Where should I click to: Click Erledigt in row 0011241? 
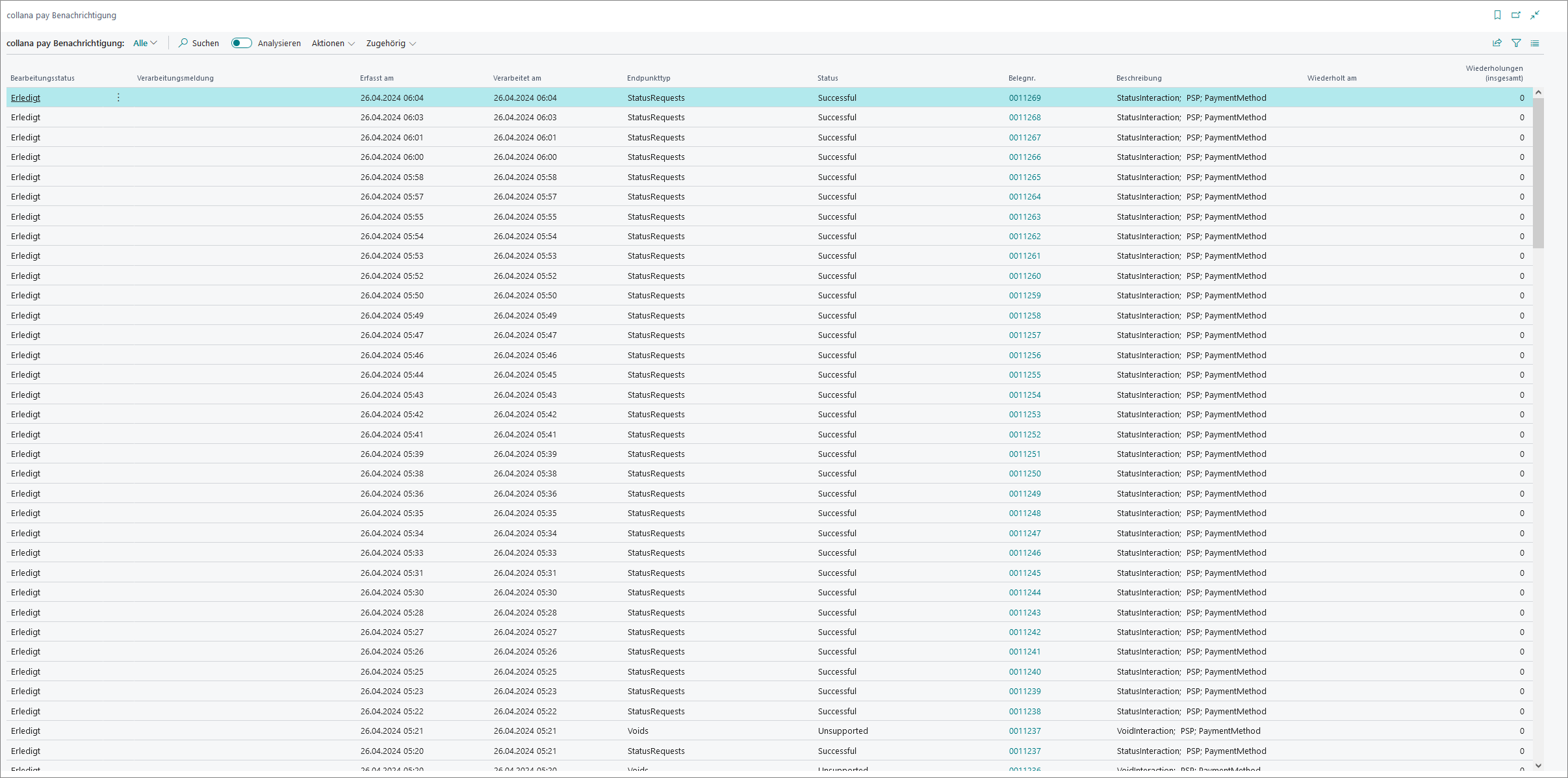pyautogui.click(x=25, y=651)
